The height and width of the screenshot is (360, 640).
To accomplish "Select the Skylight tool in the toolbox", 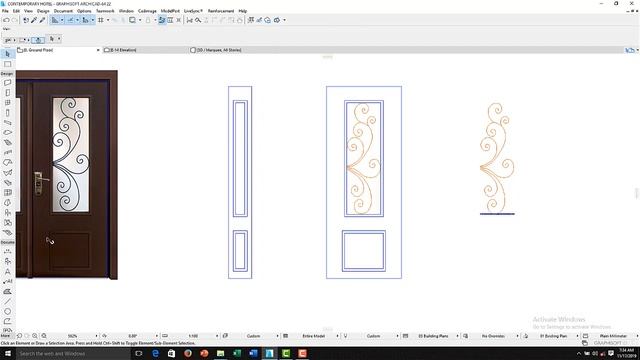I will (x=7, y=182).
